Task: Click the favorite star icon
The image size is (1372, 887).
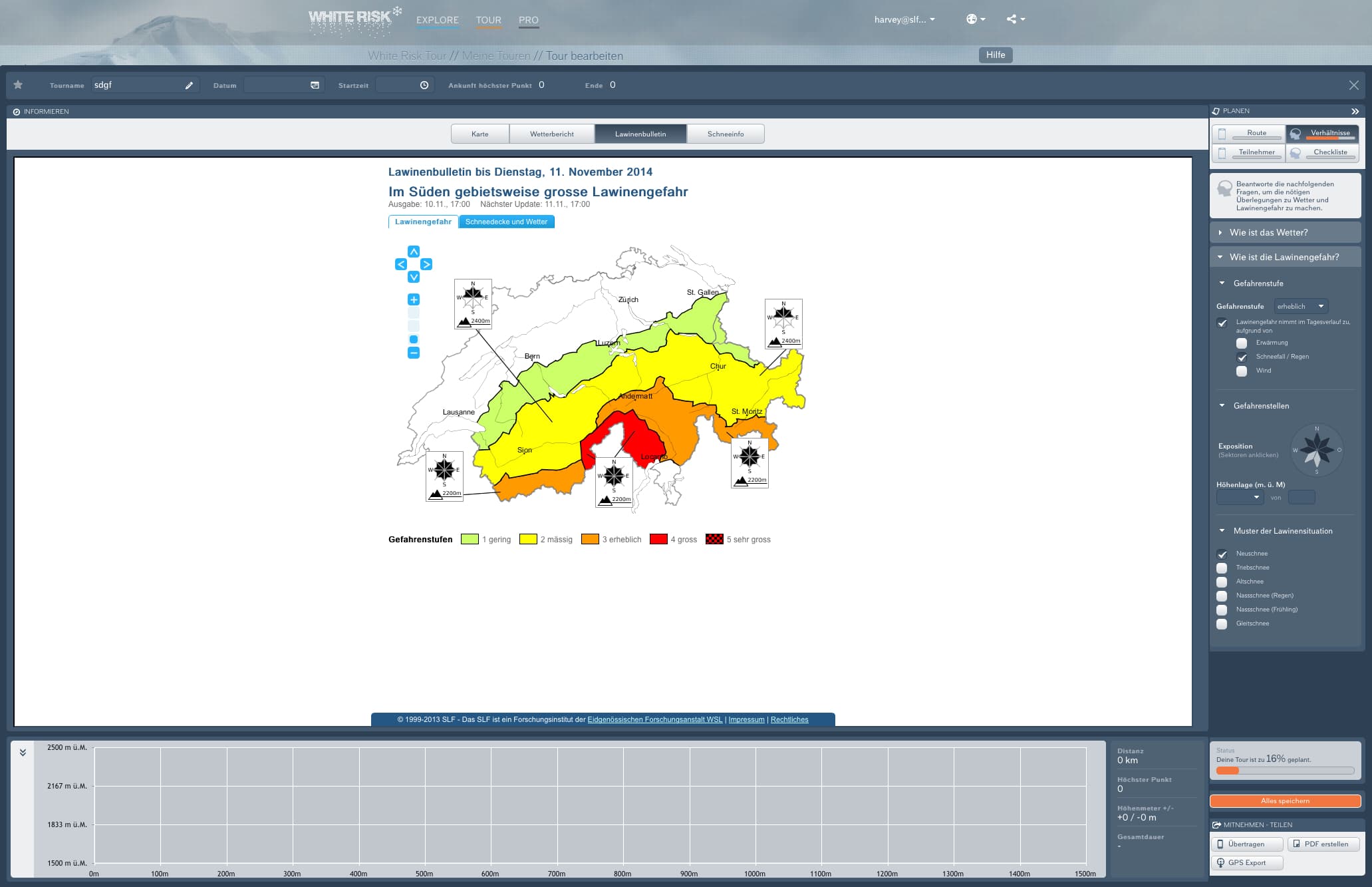Action: tap(18, 85)
